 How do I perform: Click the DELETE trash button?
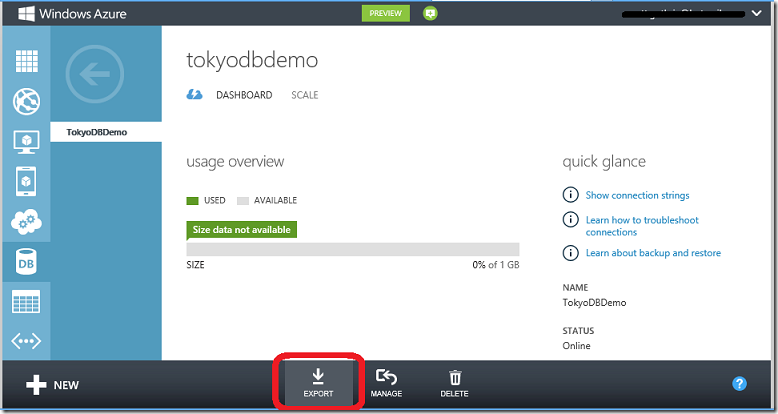[454, 383]
